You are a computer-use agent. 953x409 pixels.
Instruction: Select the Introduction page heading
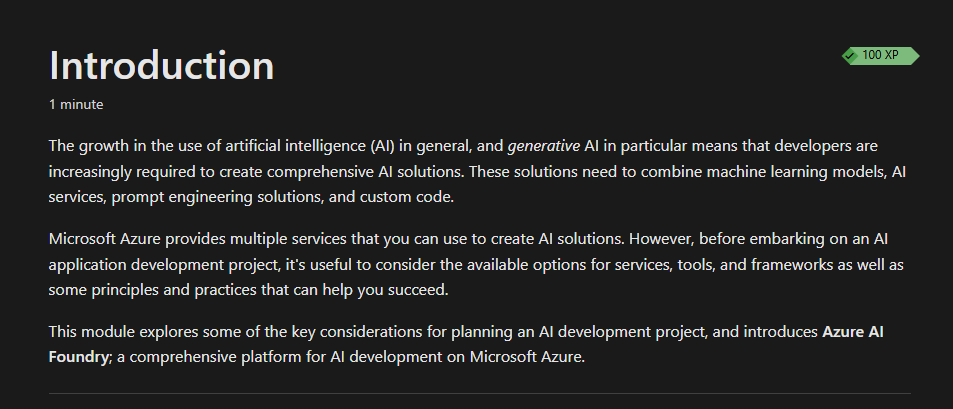pos(161,65)
